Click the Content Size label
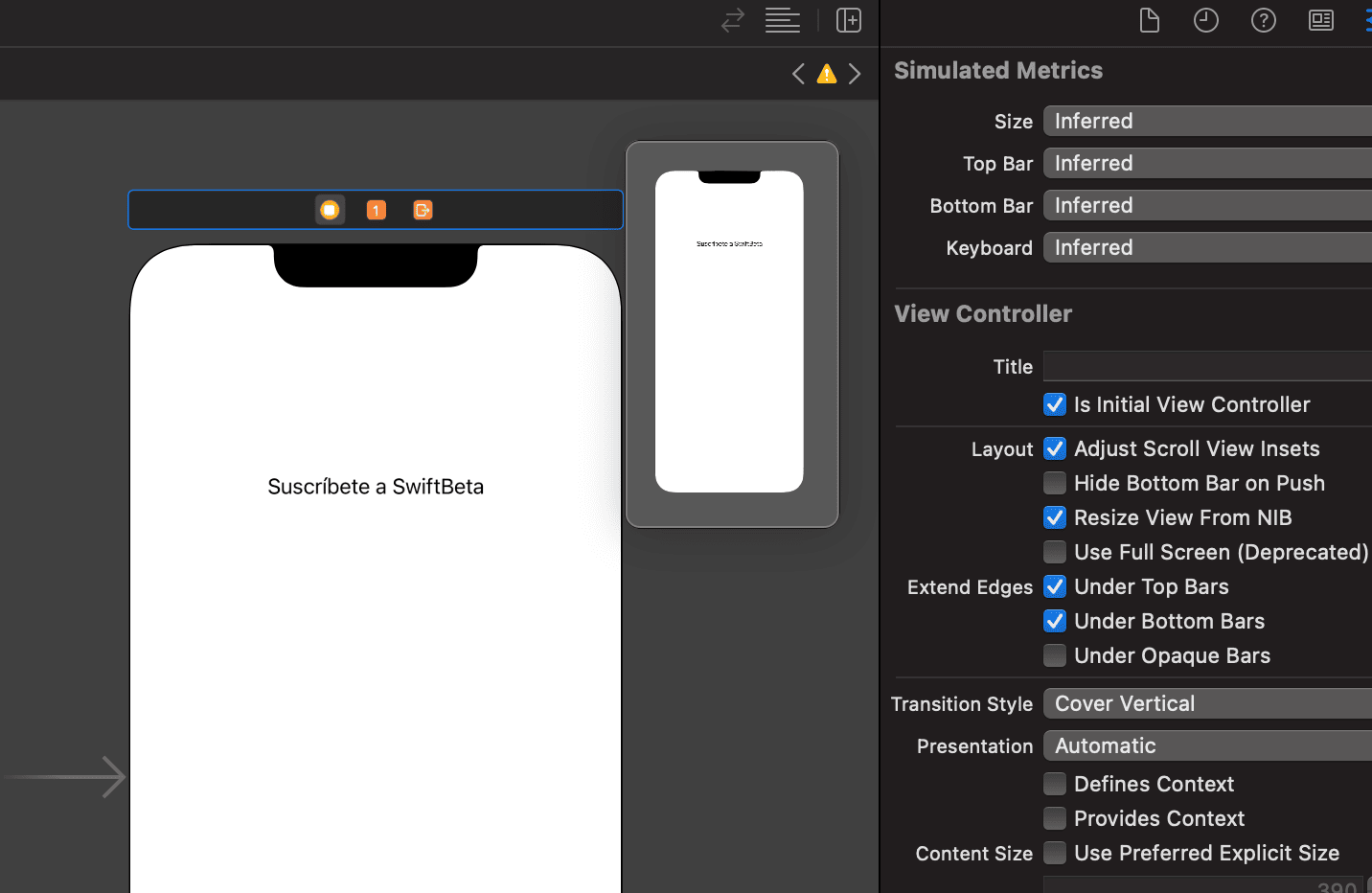 click(x=973, y=854)
